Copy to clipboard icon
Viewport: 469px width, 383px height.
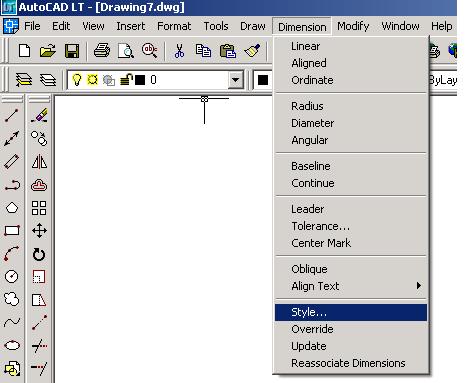tap(203, 51)
